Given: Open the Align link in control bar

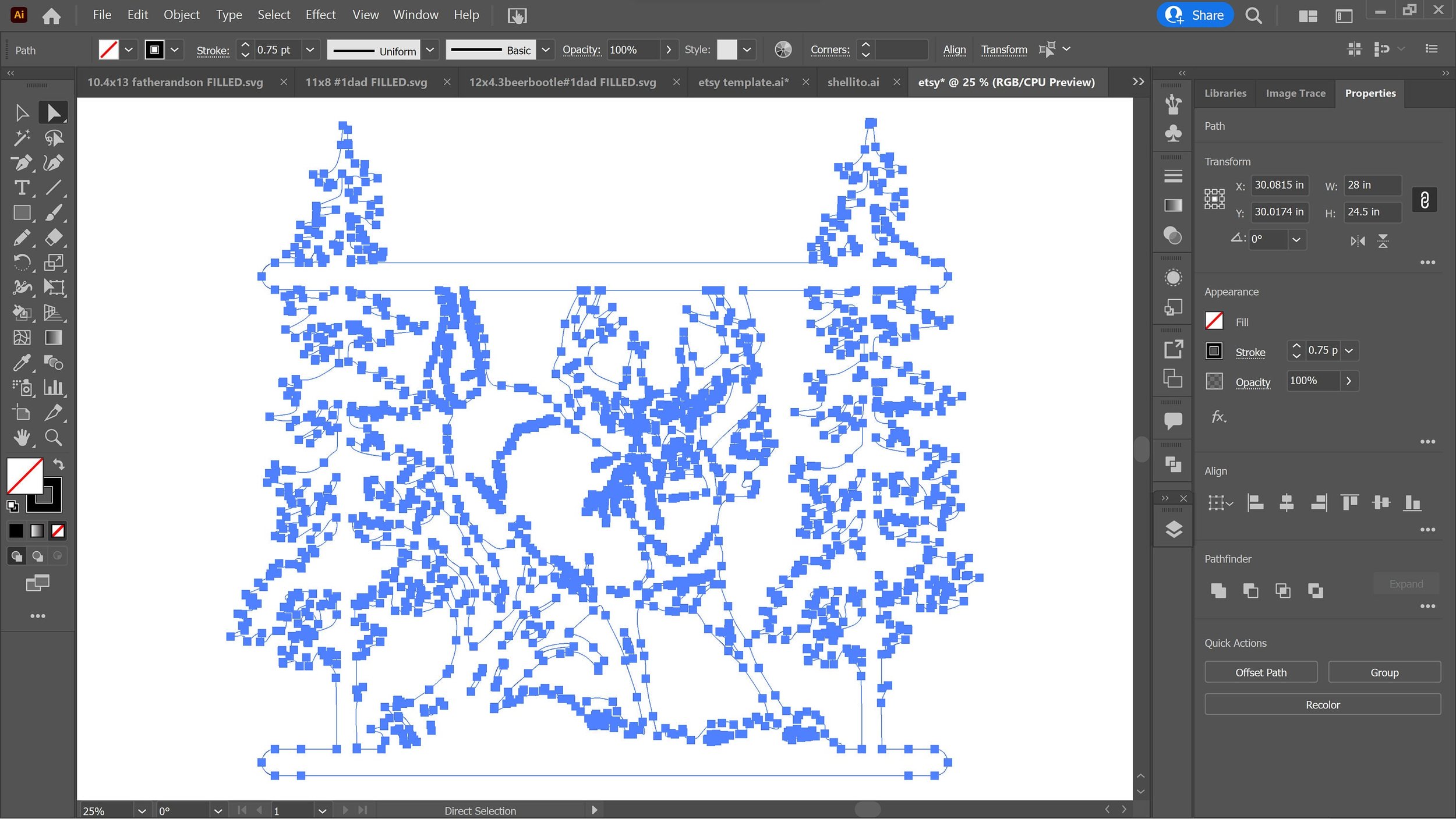Looking at the screenshot, I should click(954, 50).
